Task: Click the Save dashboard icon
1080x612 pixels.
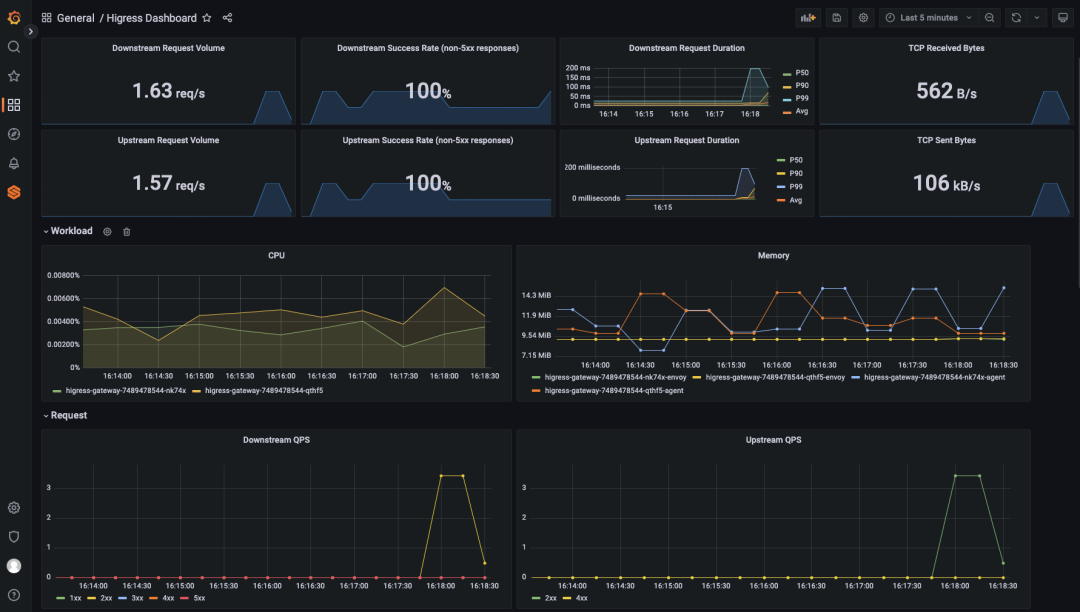Action: point(836,18)
